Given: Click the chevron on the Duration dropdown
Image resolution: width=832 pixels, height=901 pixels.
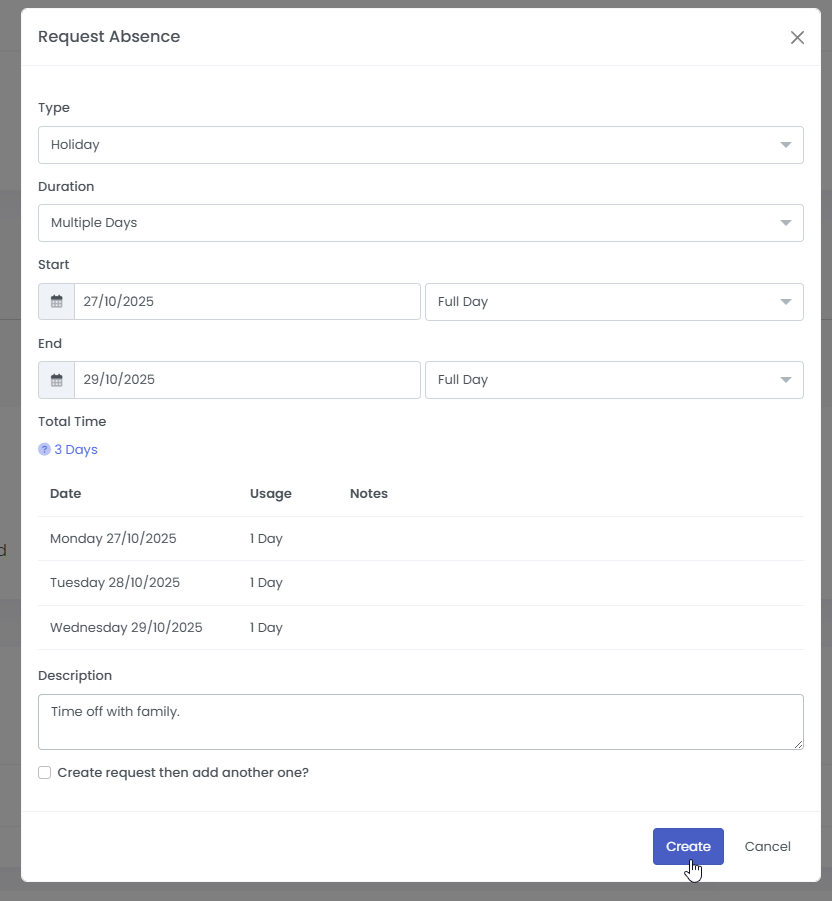Looking at the screenshot, I should pos(786,222).
